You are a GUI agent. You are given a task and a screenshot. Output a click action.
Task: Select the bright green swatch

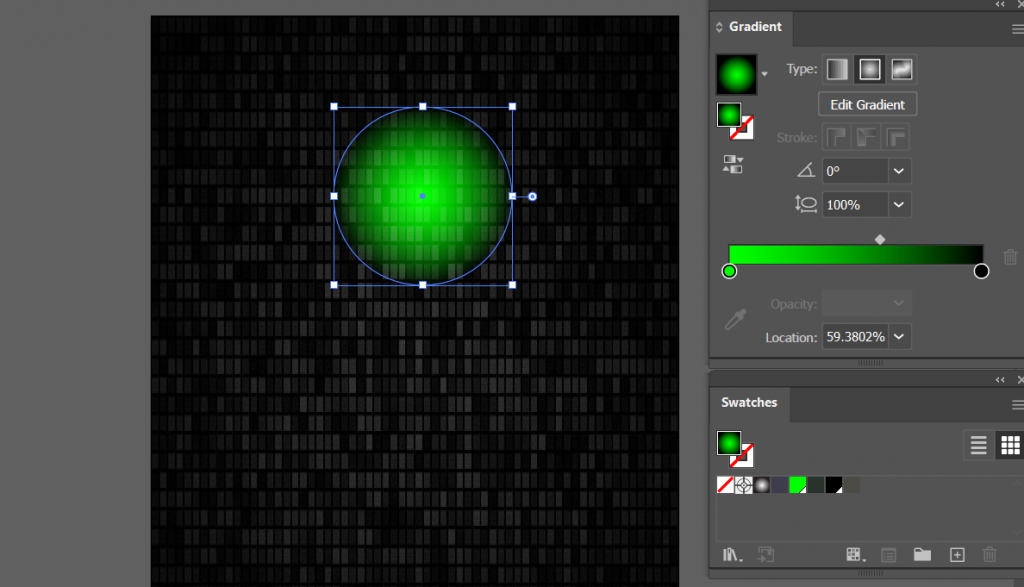[x=797, y=484]
